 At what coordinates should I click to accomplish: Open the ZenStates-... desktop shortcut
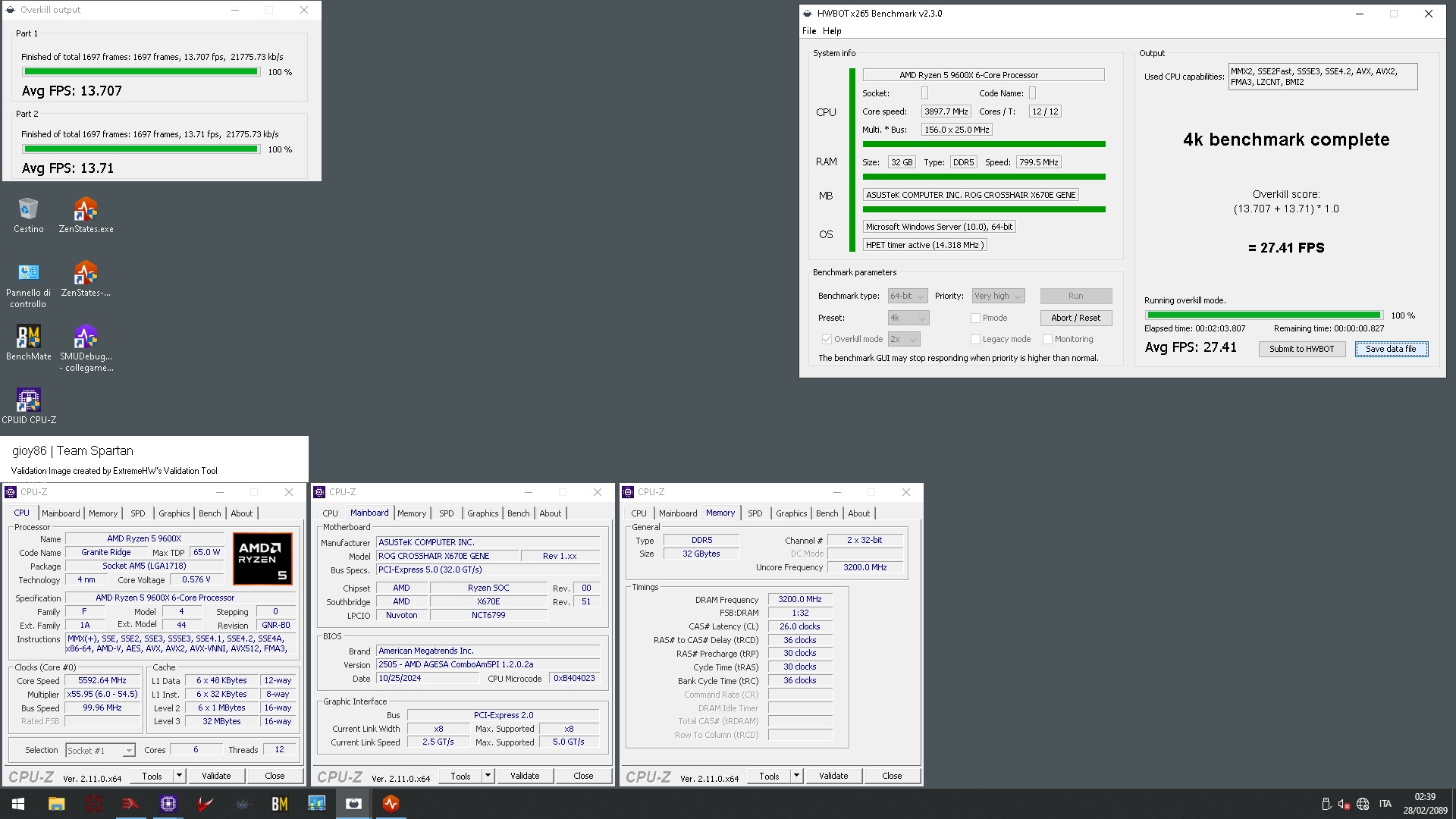(86, 279)
